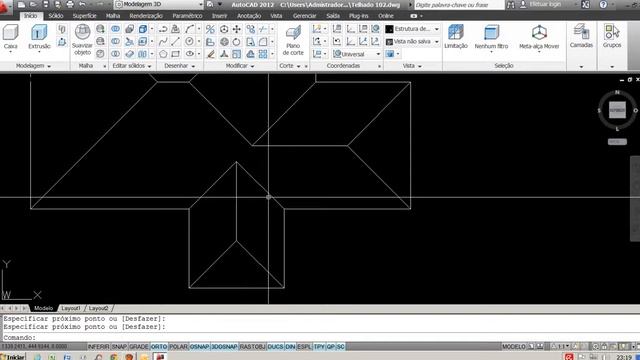The image size is (640, 360).
Task: Click the Efetuar login button
Action: pyautogui.click(x=545, y=4)
